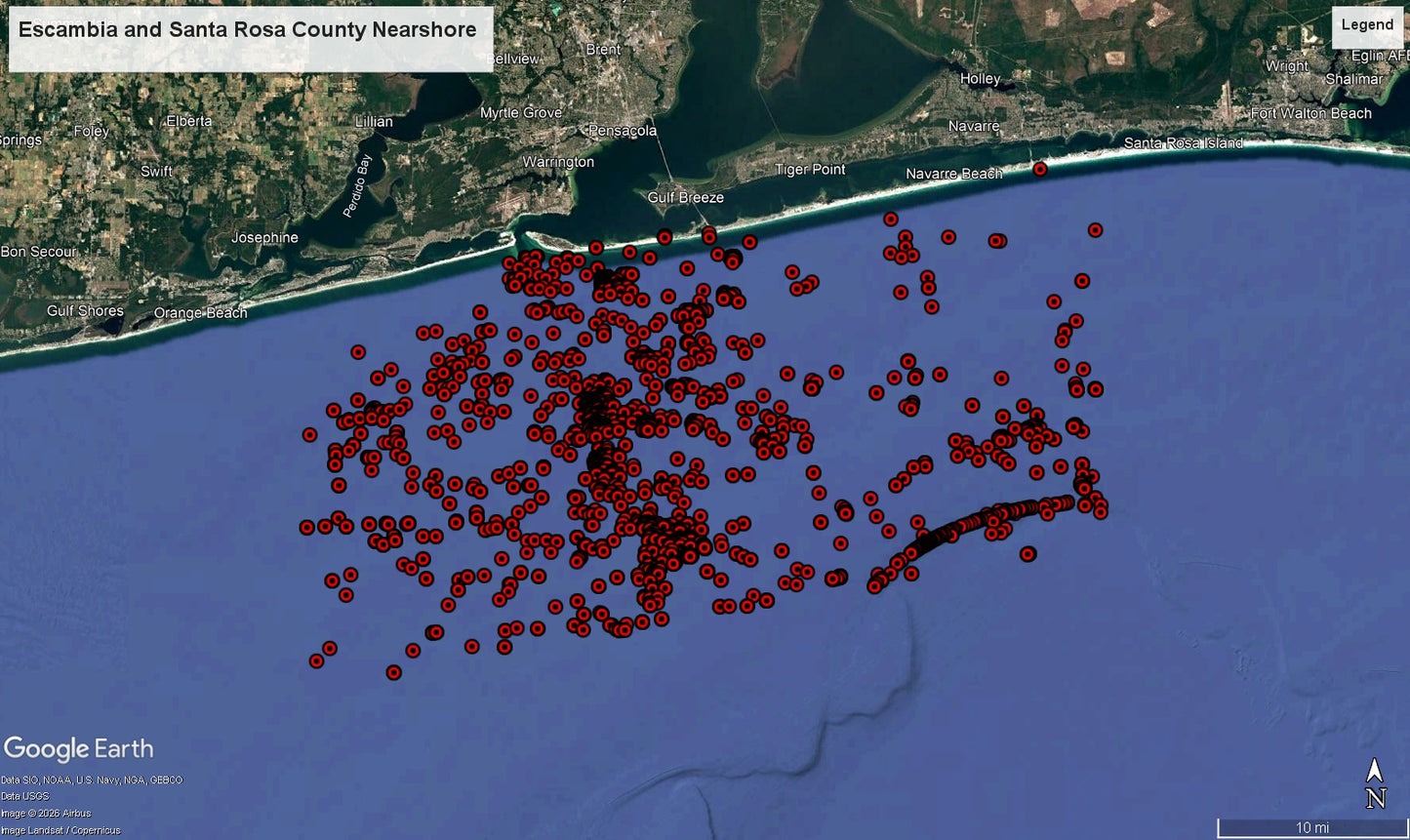This screenshot has height=840, width=1410.
Task: Click the 'Navarre' town label
Action: point(974,126)
